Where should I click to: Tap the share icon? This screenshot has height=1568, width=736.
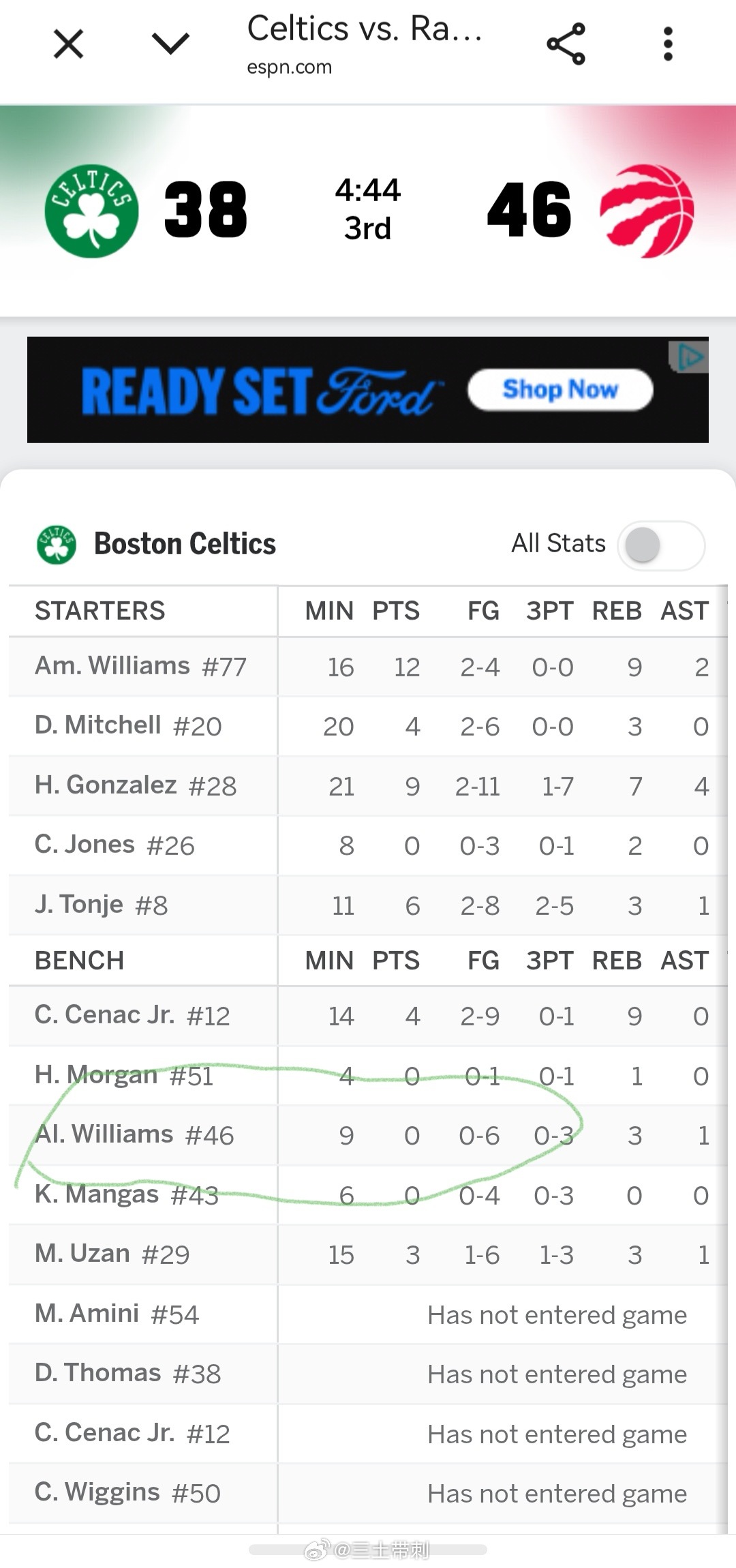(566, 44)
